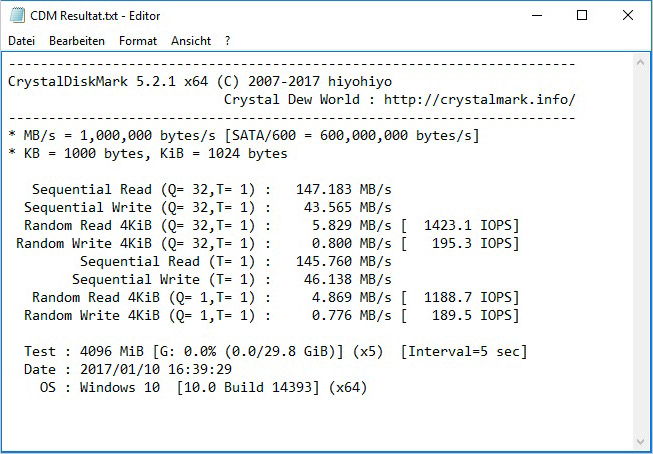Click the scrollbar down arrow

tap(641, 442)
